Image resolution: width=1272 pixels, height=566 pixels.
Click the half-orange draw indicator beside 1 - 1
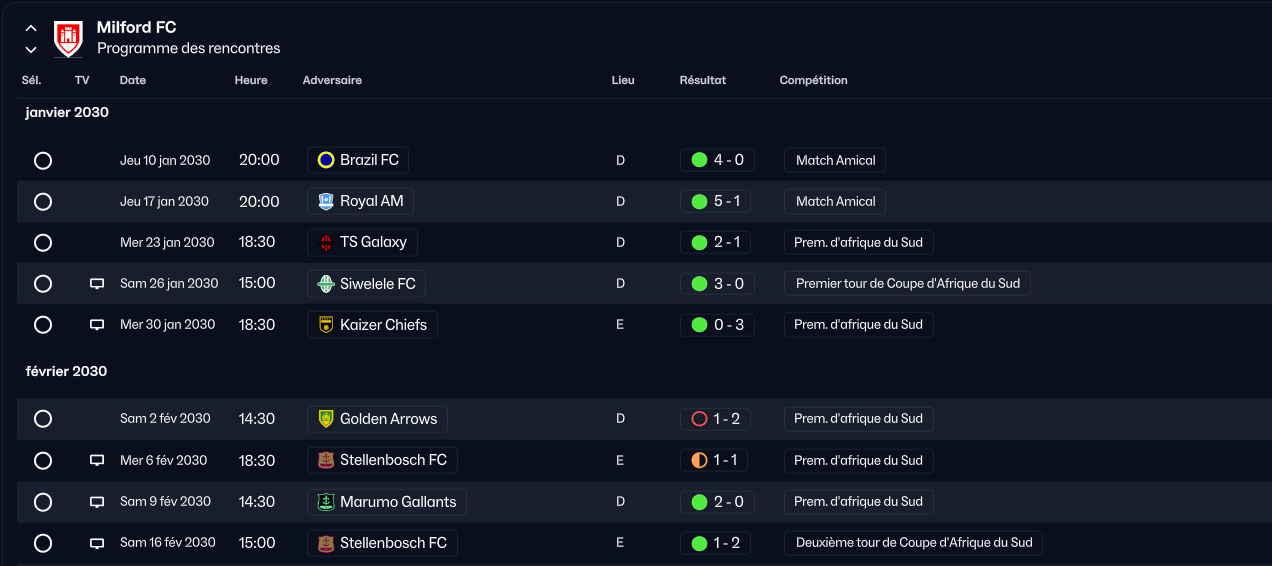[x=699, y=460]
